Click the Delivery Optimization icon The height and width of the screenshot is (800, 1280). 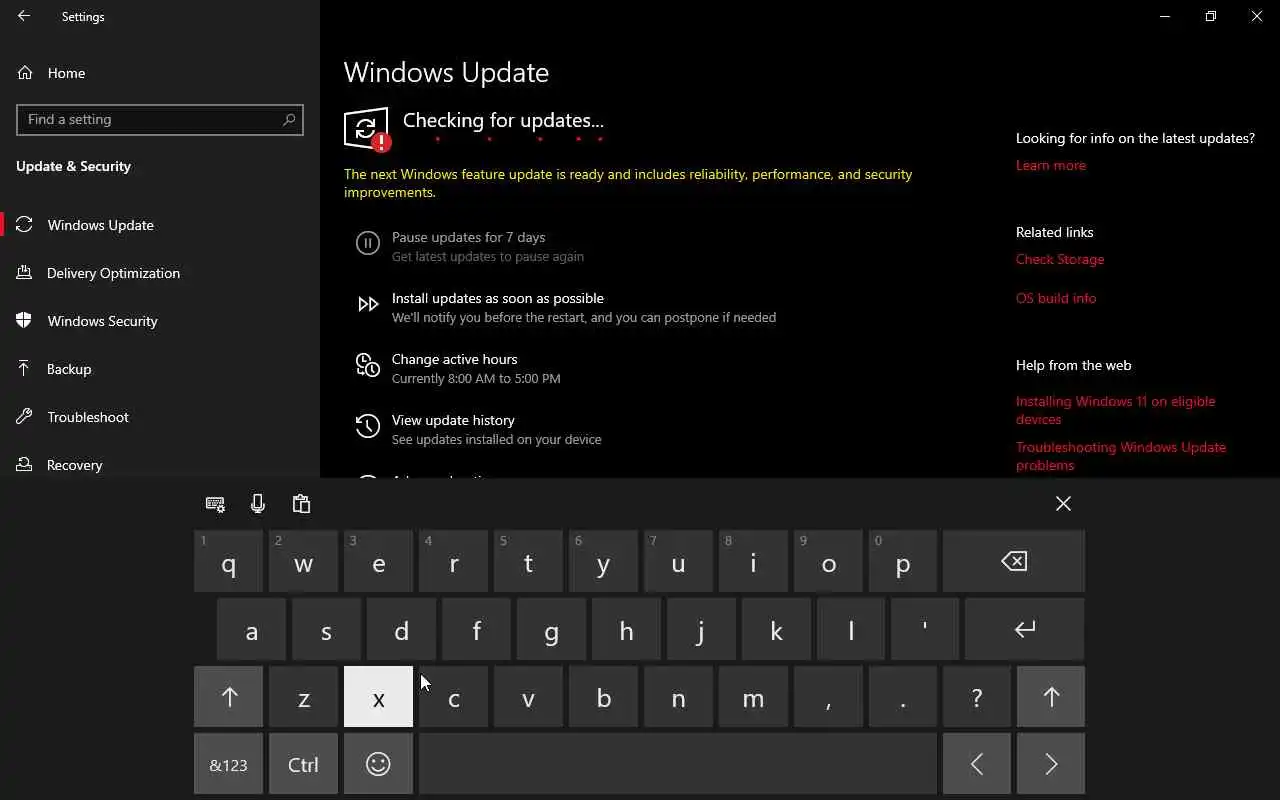coord(24,273)
